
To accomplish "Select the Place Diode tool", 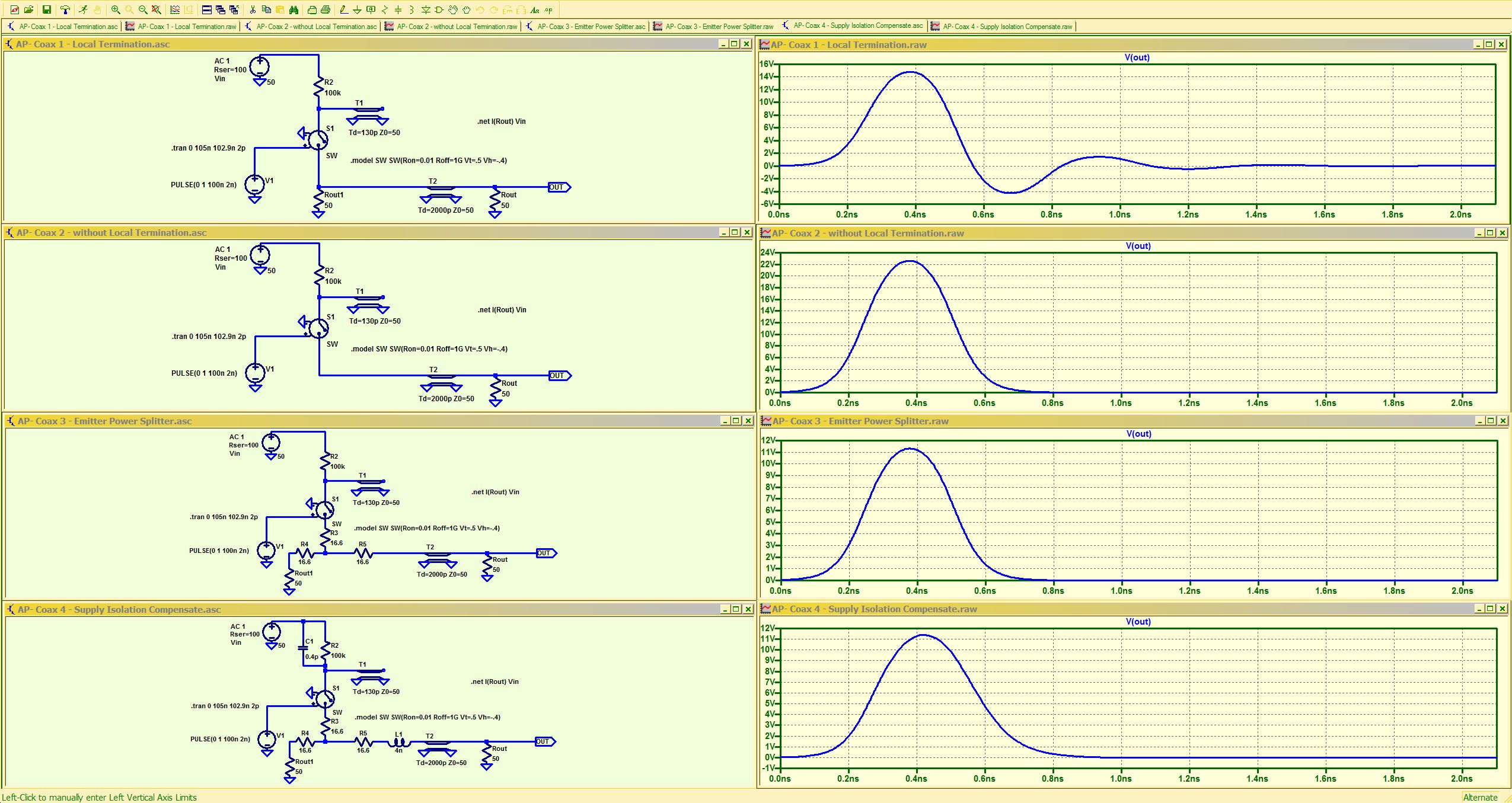I will point(426,9).
